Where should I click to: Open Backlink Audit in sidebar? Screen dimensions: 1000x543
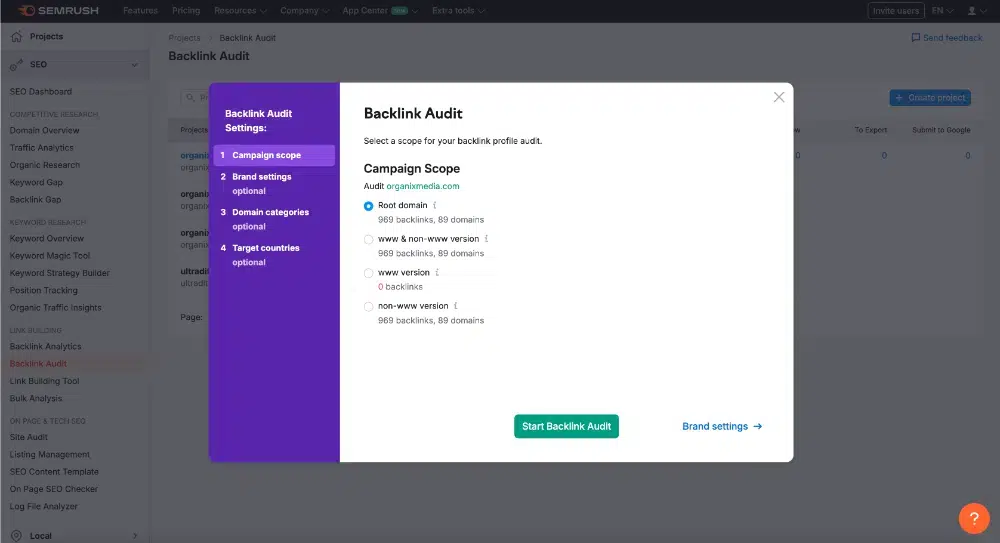pos(38,363)
